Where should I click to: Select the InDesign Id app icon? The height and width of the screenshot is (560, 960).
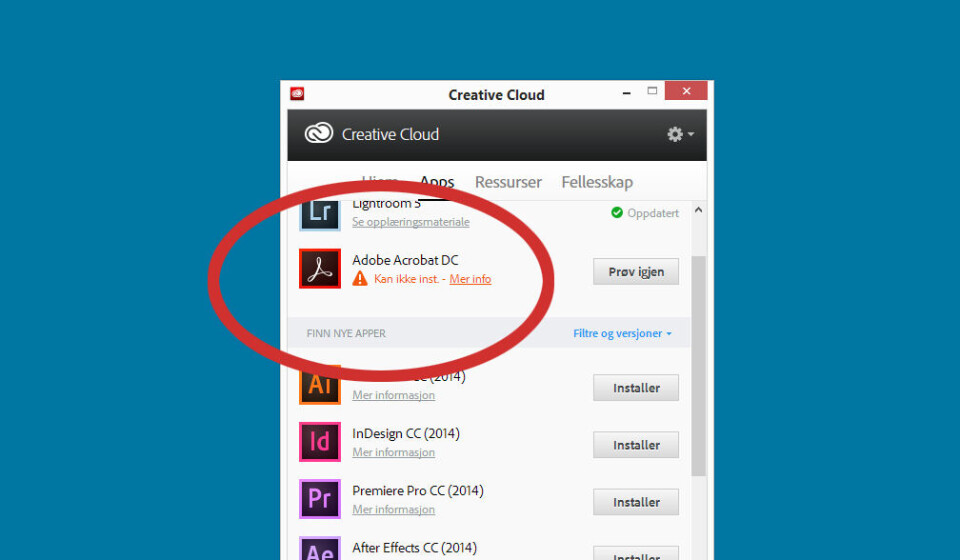coord(320,442)
